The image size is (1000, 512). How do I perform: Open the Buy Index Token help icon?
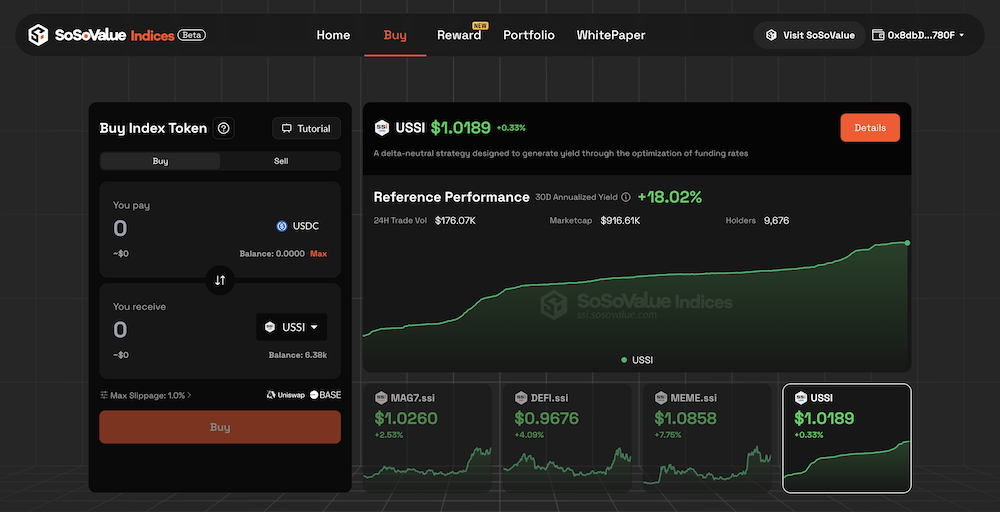pyautogui.click(x=224, y=128)
